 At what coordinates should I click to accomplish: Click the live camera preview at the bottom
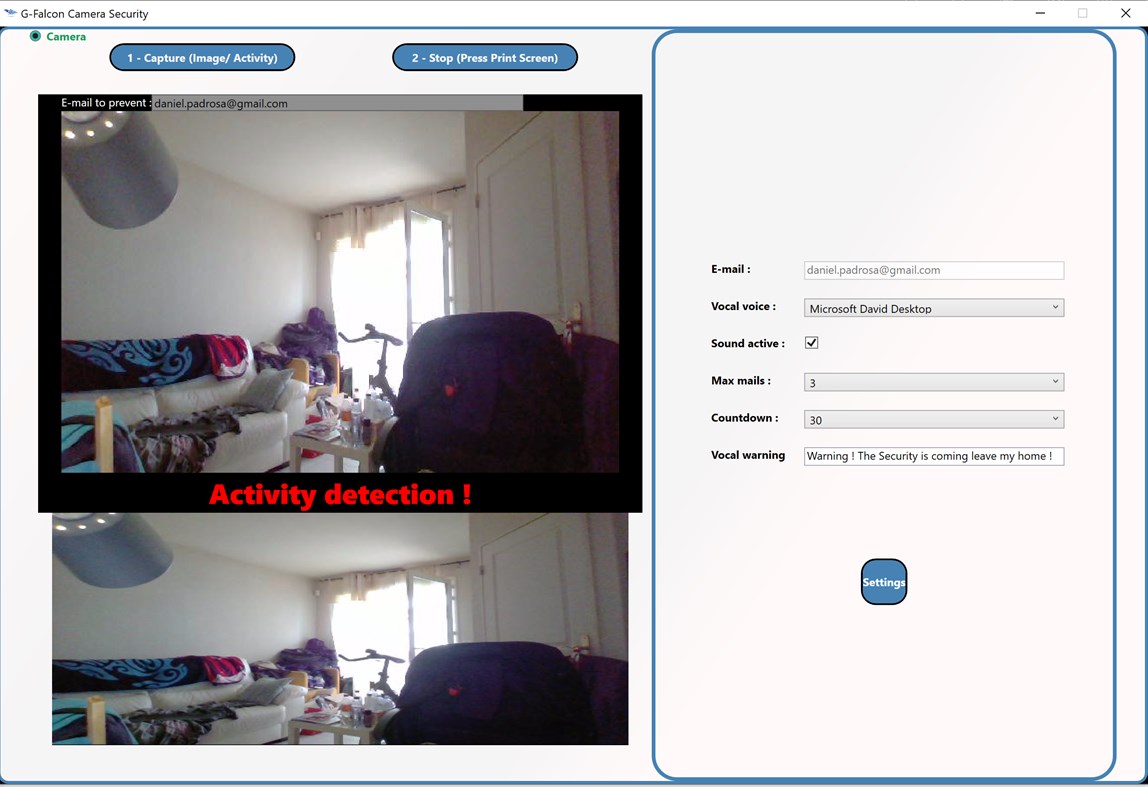tap(340, 630)
